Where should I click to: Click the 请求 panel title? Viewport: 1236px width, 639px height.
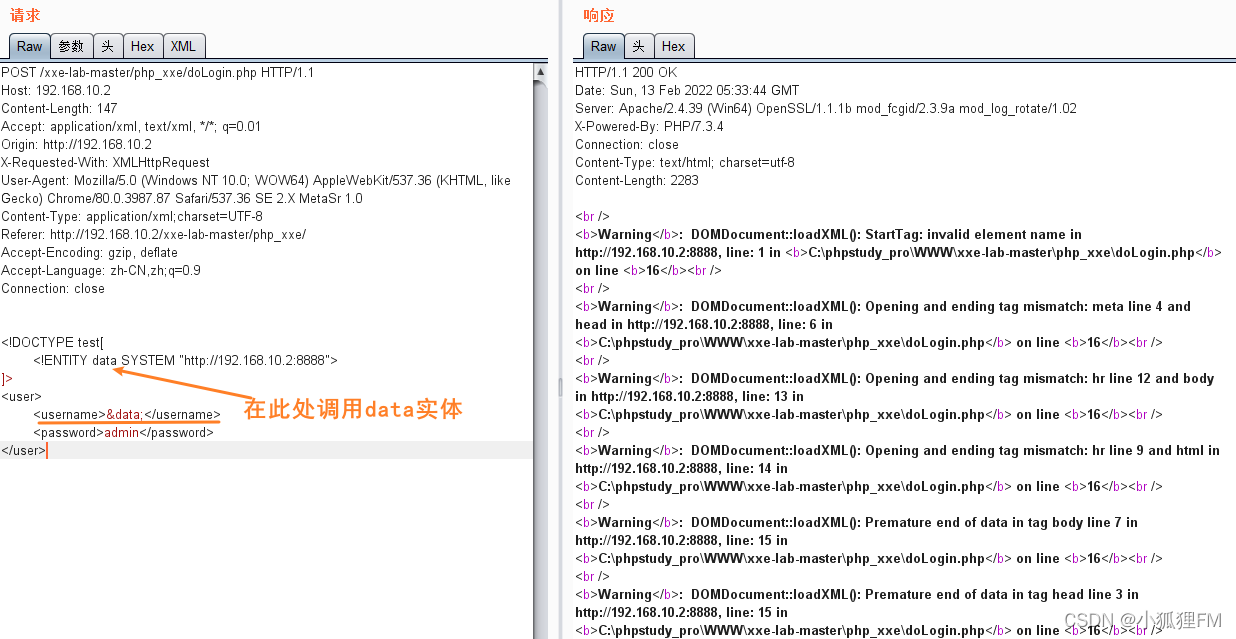pos(25,15)
